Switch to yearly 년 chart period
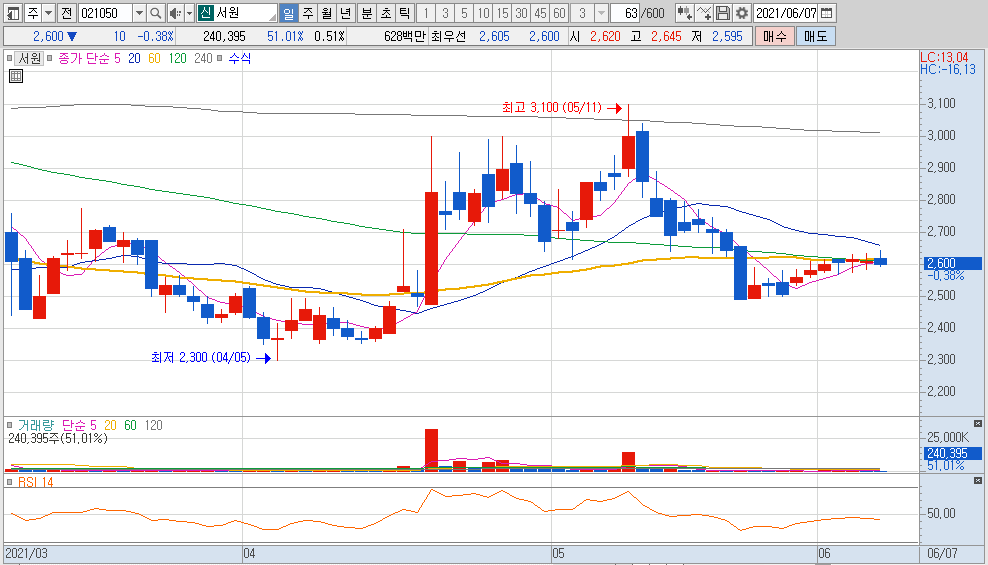This screenshot has width=988, height=565. tap(345, 13)
